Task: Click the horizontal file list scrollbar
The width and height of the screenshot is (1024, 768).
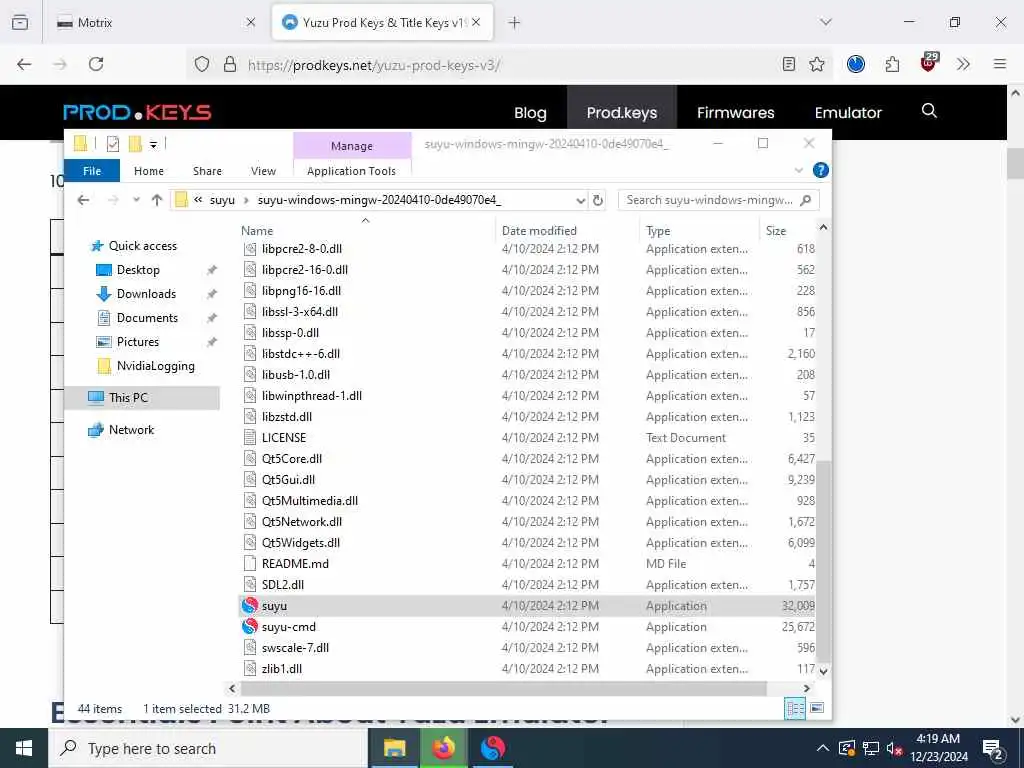Action: pyautogui.click(x=503, y=688)
